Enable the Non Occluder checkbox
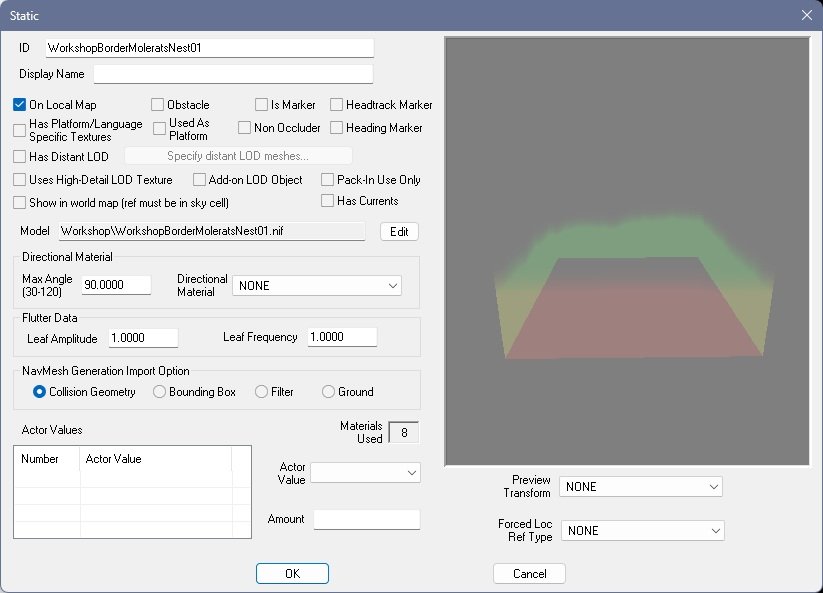 pos(244,128)
